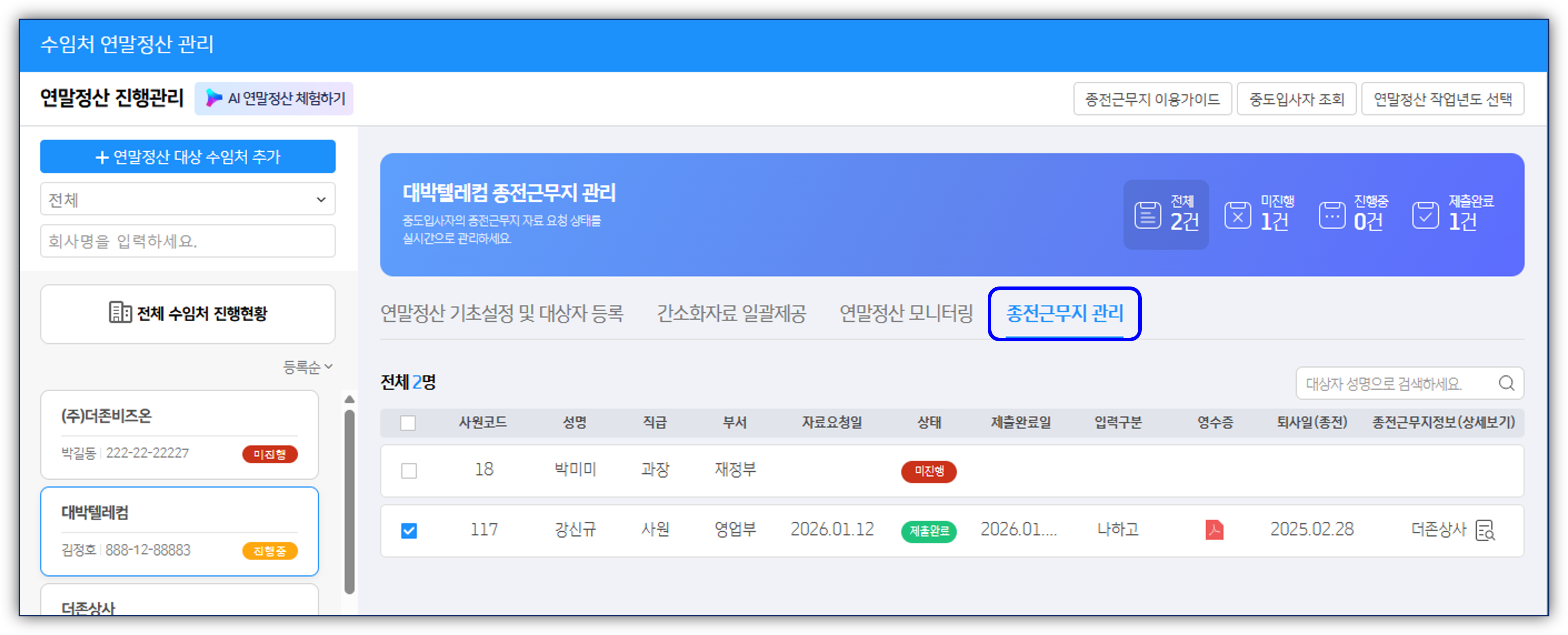Click the building icon in 전체 수임처 진행현황
Image resolution: width=1568 pixels, height=635 pixels.
tap(120, 312)
